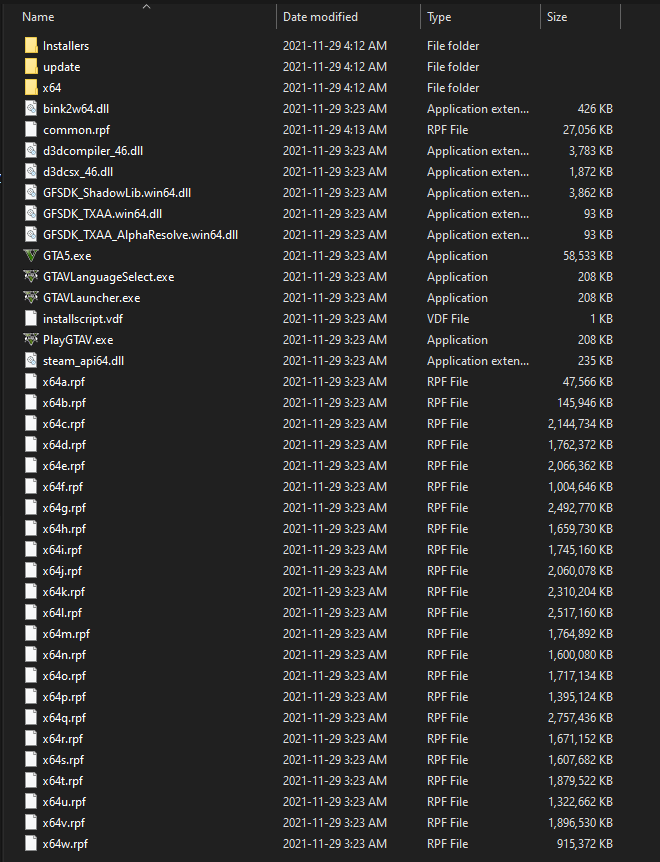Click the PlayGTAV.exe application icon
The width and height of the screenshot is (660, 862).
tap(31, 340)
